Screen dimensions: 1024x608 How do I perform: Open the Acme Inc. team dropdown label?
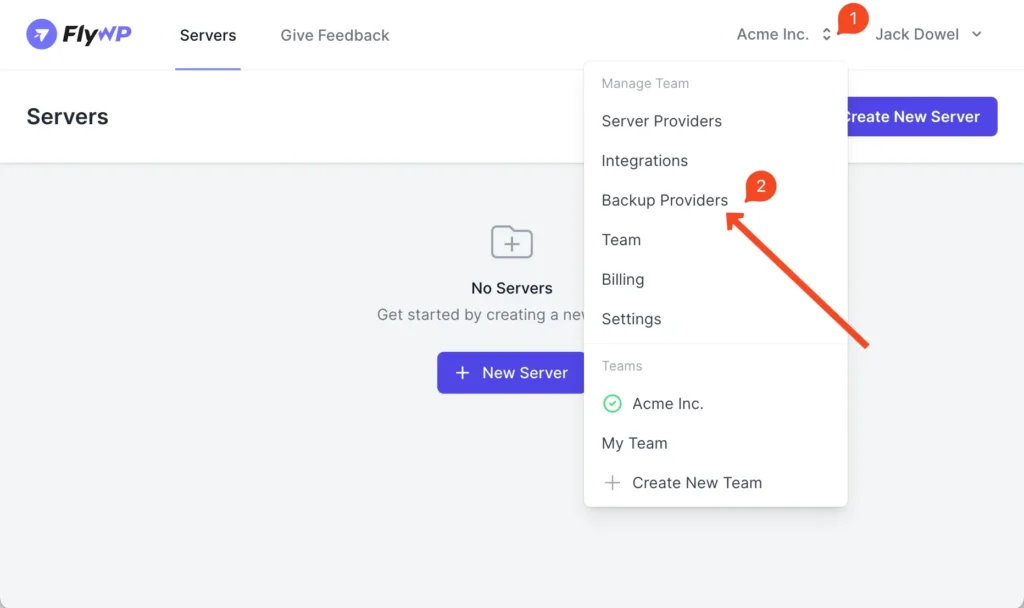click(772, 35)
